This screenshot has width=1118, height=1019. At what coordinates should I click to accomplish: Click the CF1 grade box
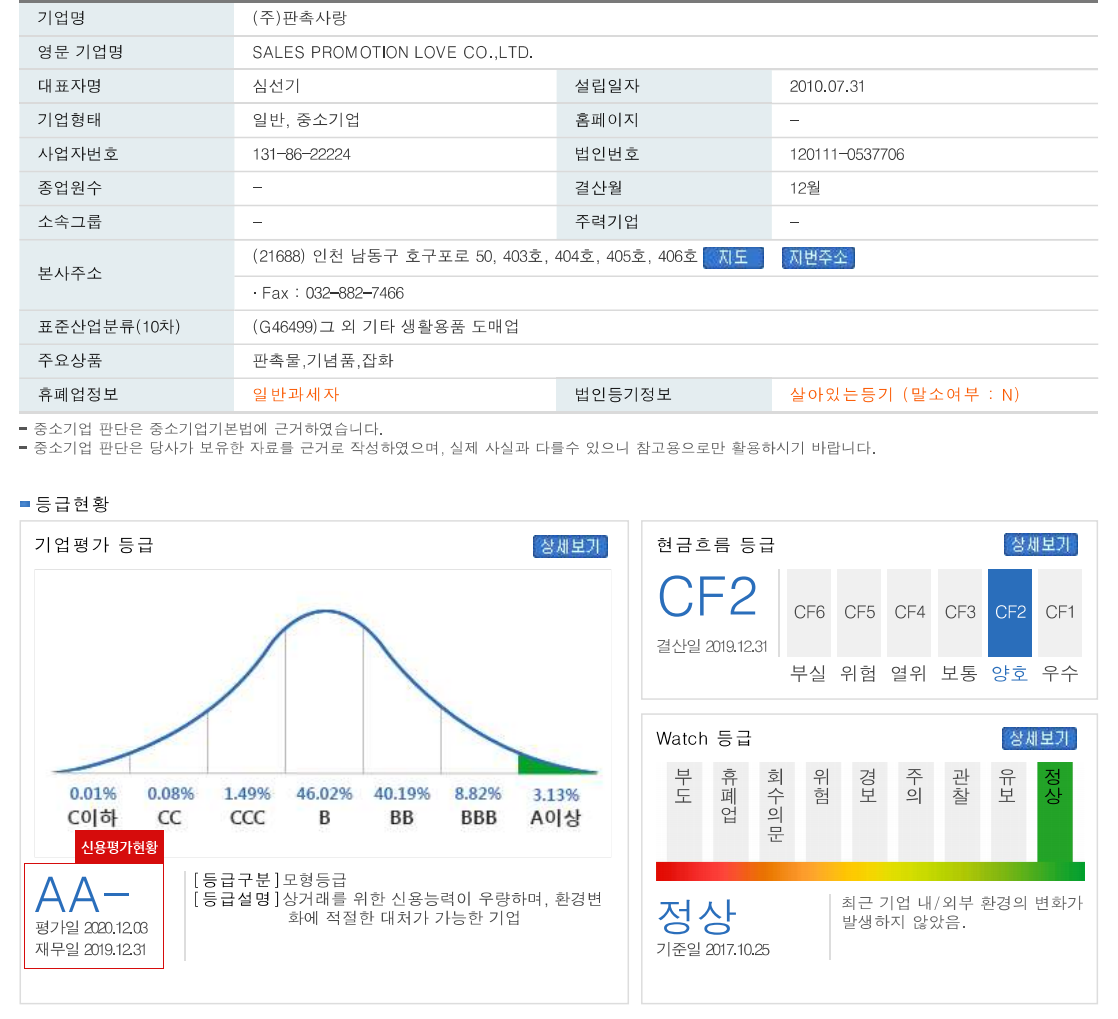(x=1059, y=612)
